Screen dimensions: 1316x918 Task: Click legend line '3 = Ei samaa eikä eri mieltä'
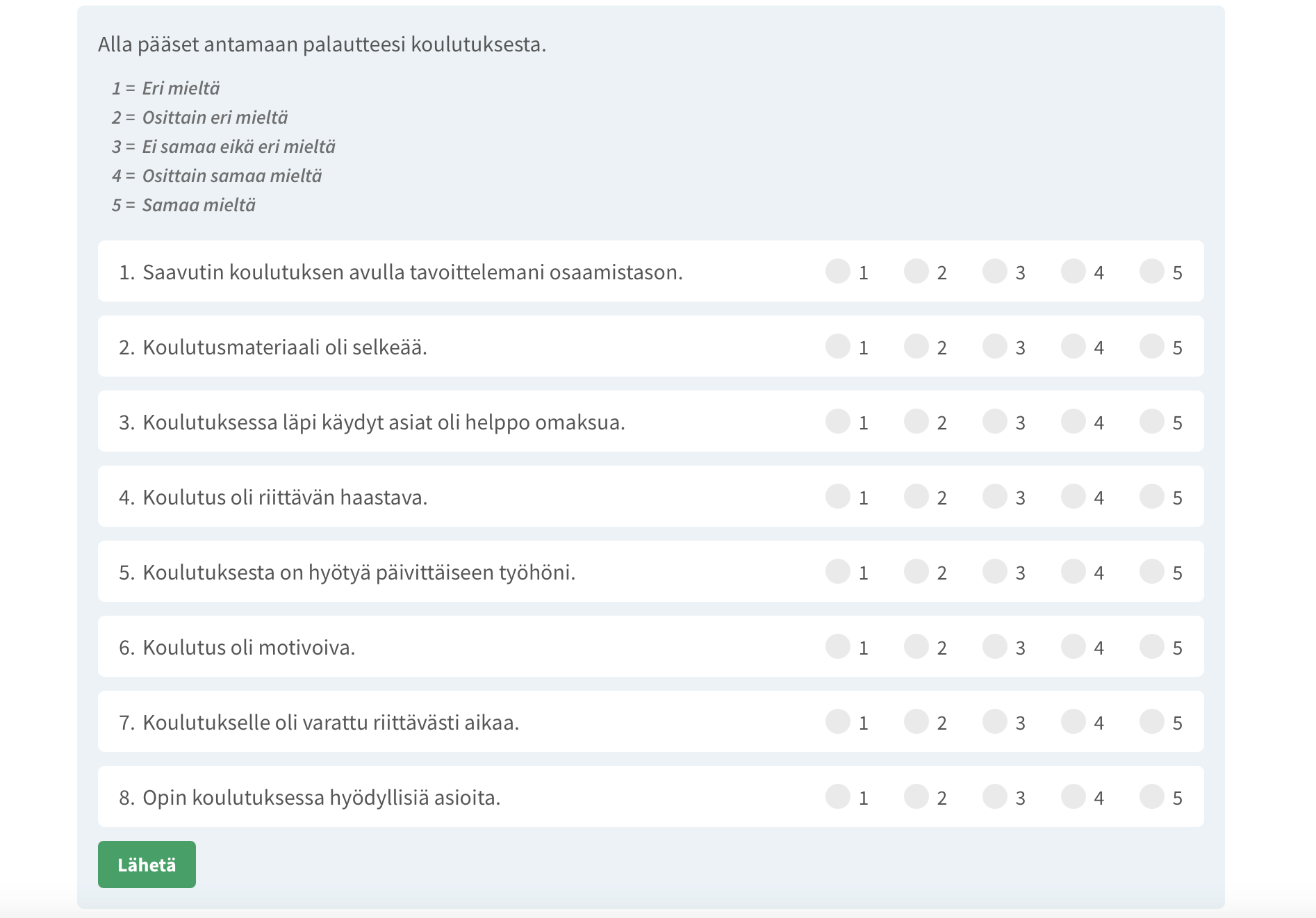coord(224,147)
